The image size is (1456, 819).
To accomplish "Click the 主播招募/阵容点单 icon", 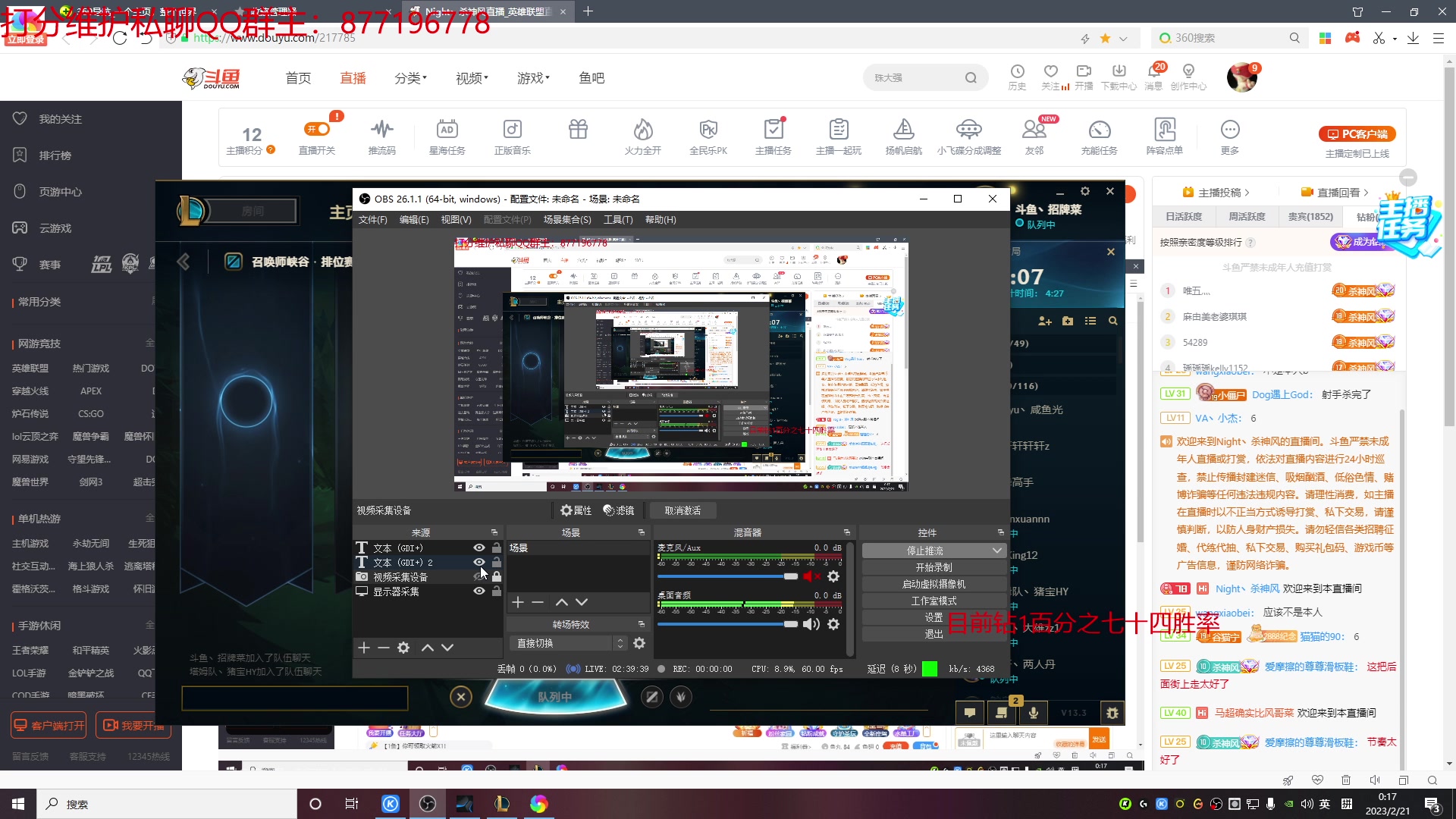I will (x=1164, y=136).
